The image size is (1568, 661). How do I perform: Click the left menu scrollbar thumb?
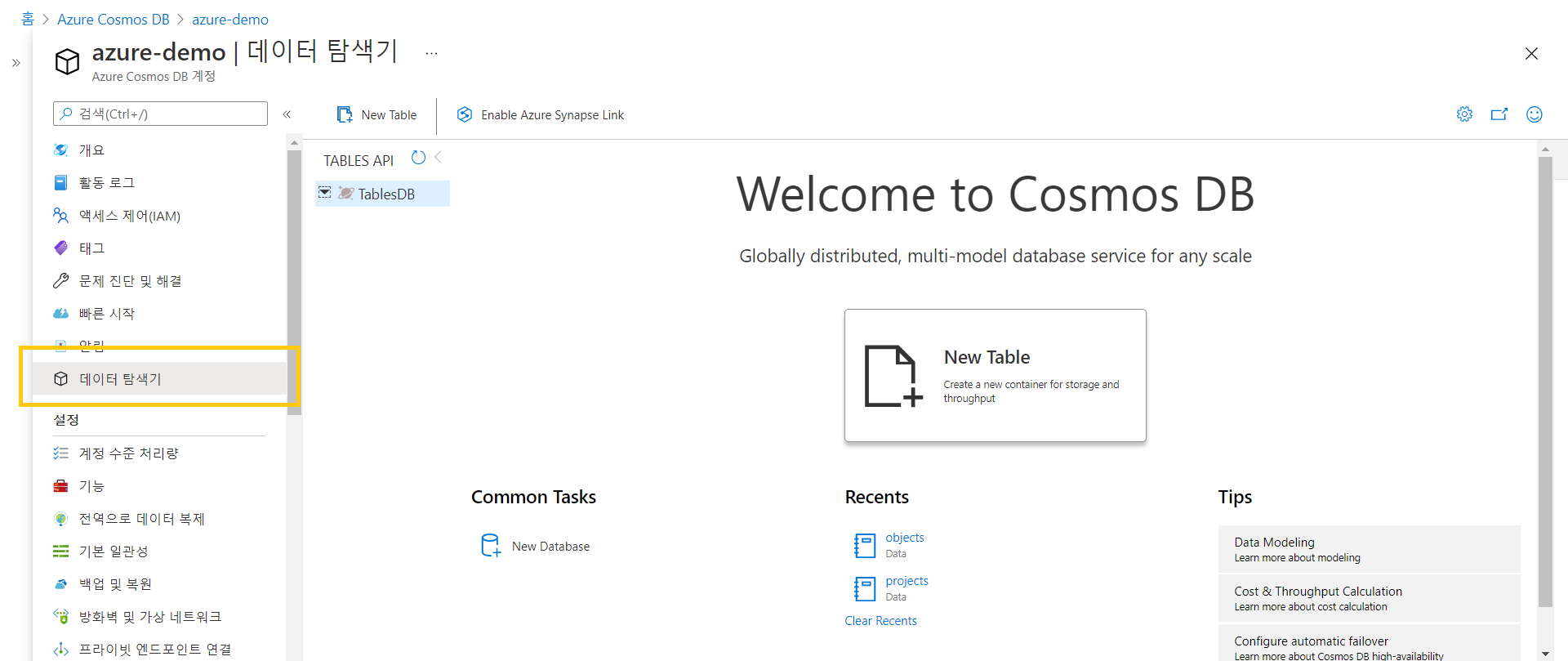tap(294, 282)
